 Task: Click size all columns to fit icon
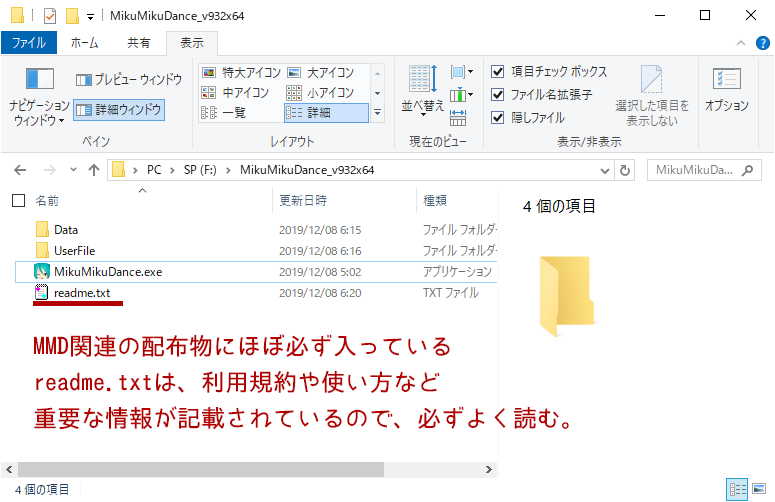point(458,118)
